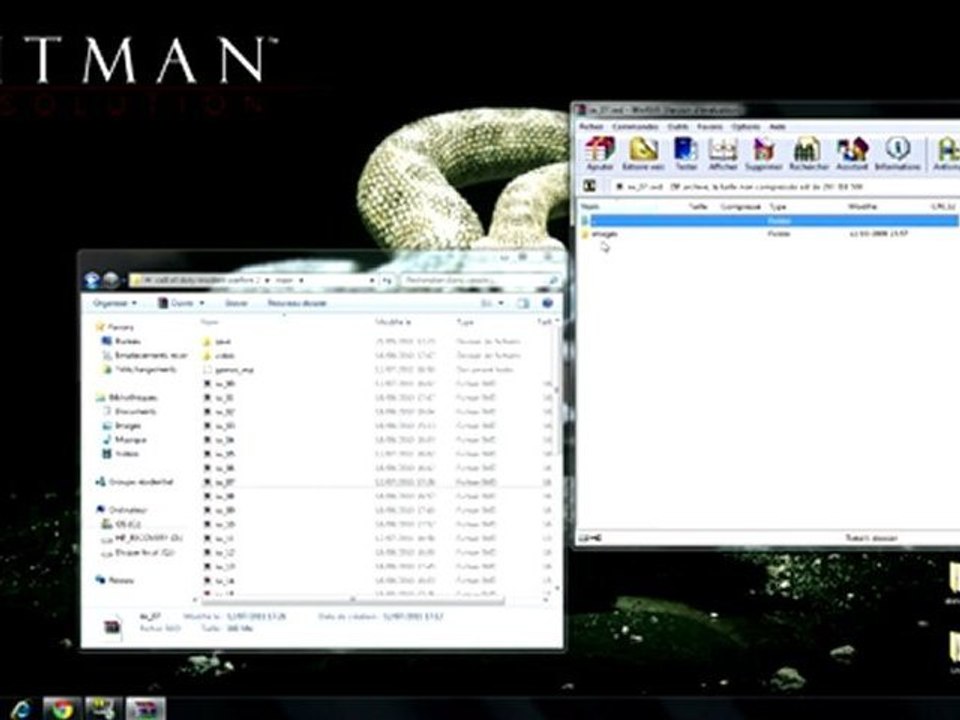This screenshot has height=720, width=960.
Task: Select Téléchargements in navigation pane
Action: click(x=140, y=369)
